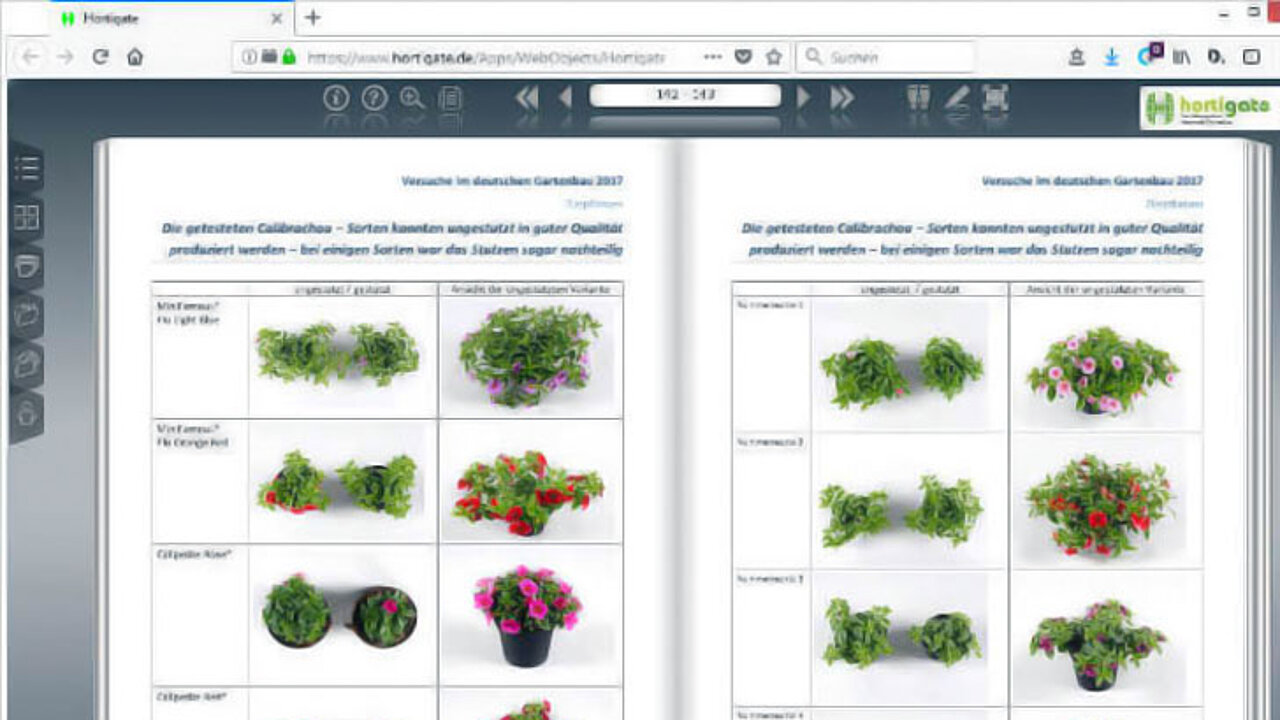Click the Calipetite Rose potted plant photo
This screenshot has height=720, width=1280.
pos(528,614)
